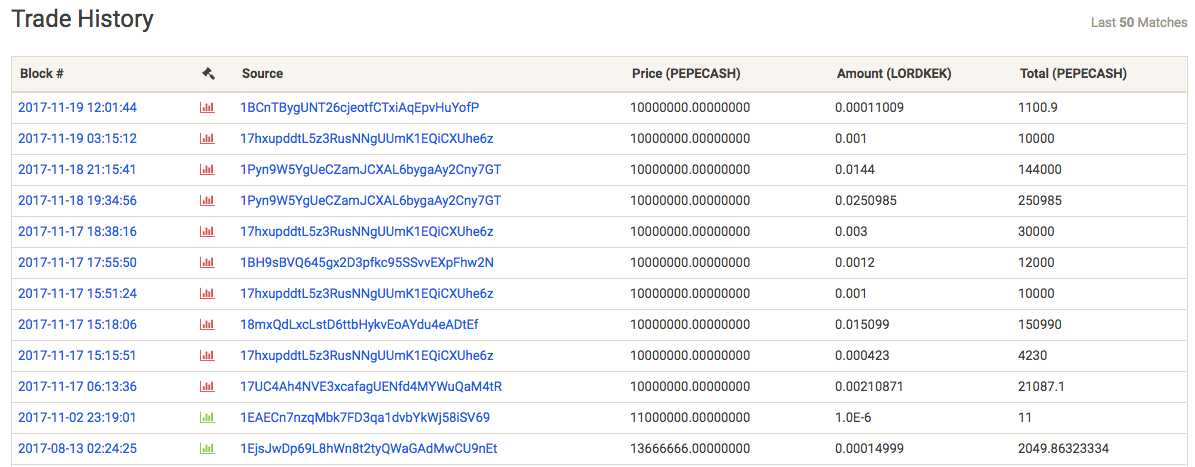Click the Source column header
The image size is (1195, 467).
point(262,74)
